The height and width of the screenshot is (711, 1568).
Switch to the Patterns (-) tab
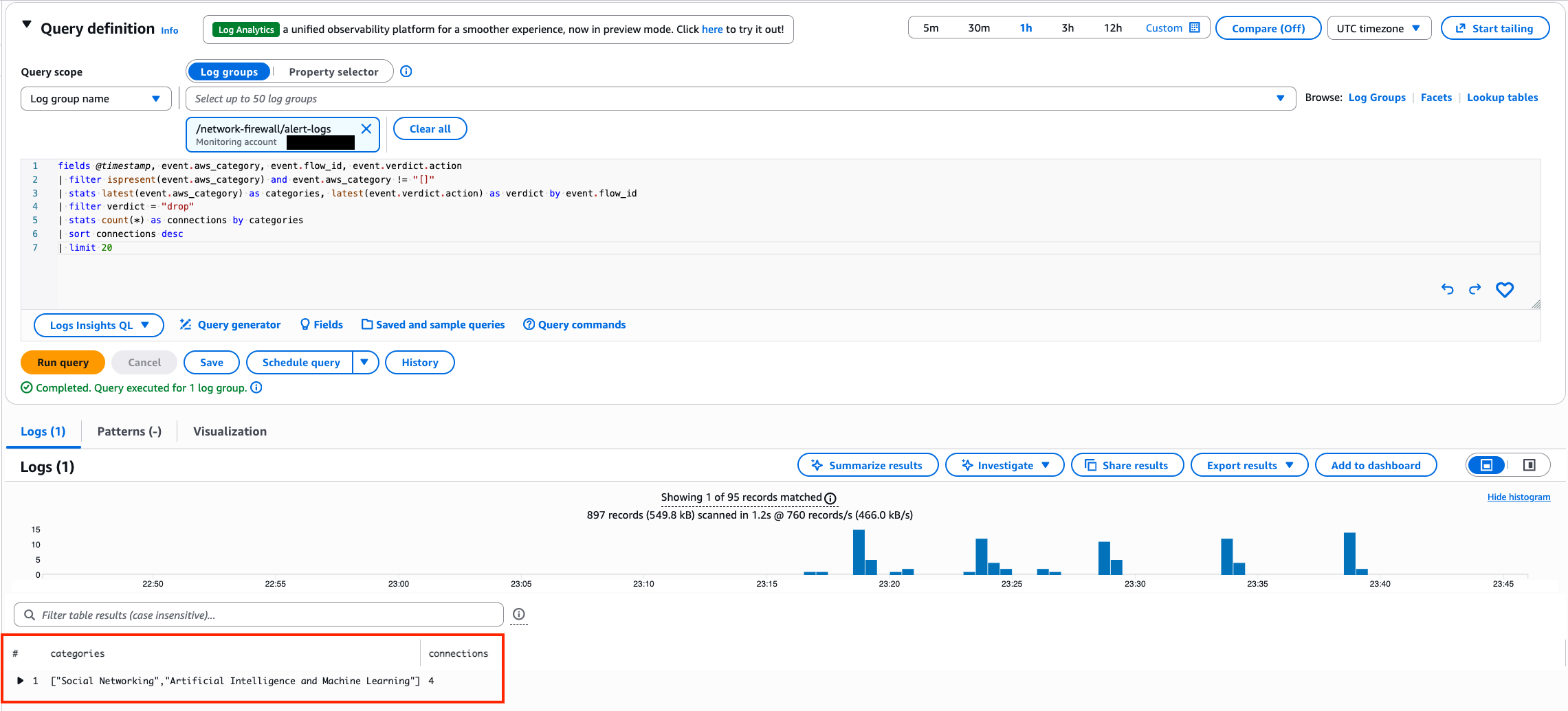(129, 431)
